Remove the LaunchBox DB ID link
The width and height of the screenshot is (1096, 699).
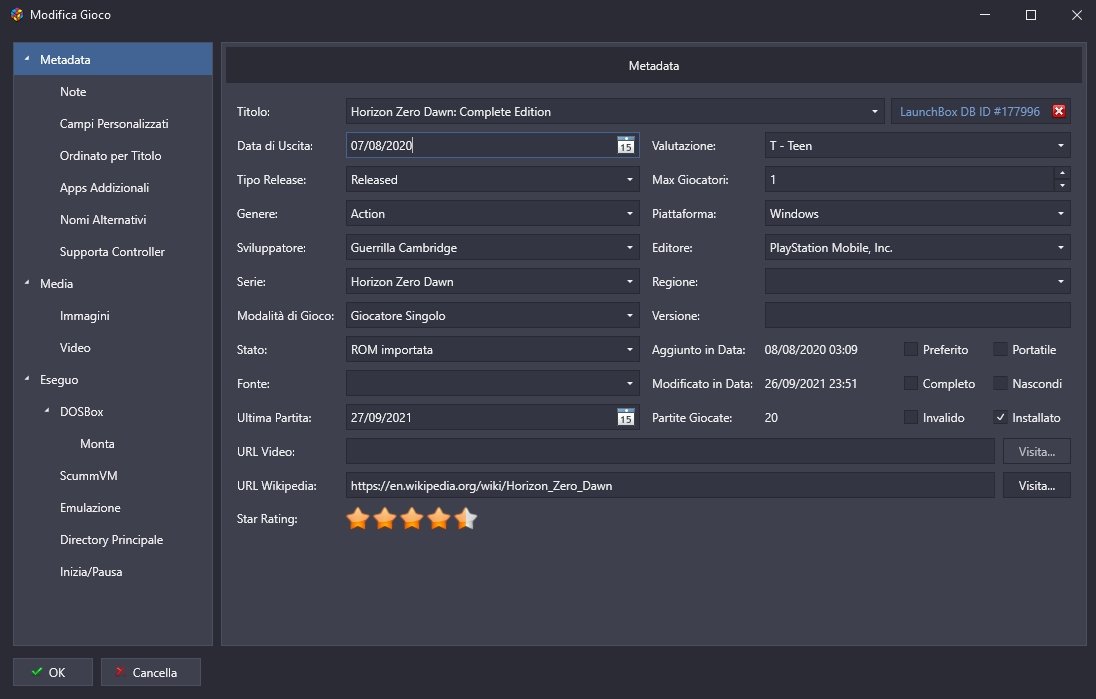click(1059, 111)
